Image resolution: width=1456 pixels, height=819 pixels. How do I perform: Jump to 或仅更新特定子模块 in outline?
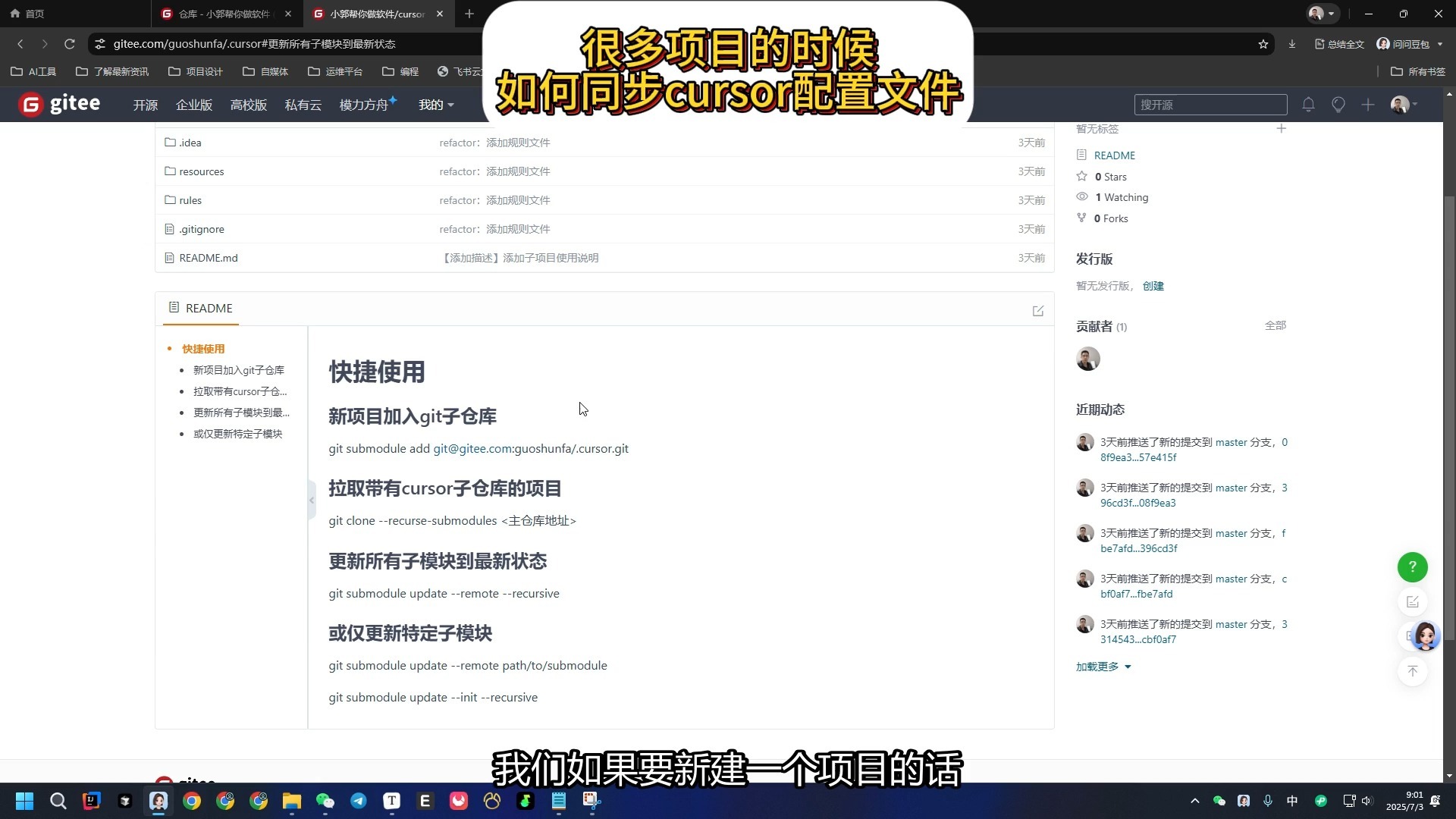click(238, 434)
